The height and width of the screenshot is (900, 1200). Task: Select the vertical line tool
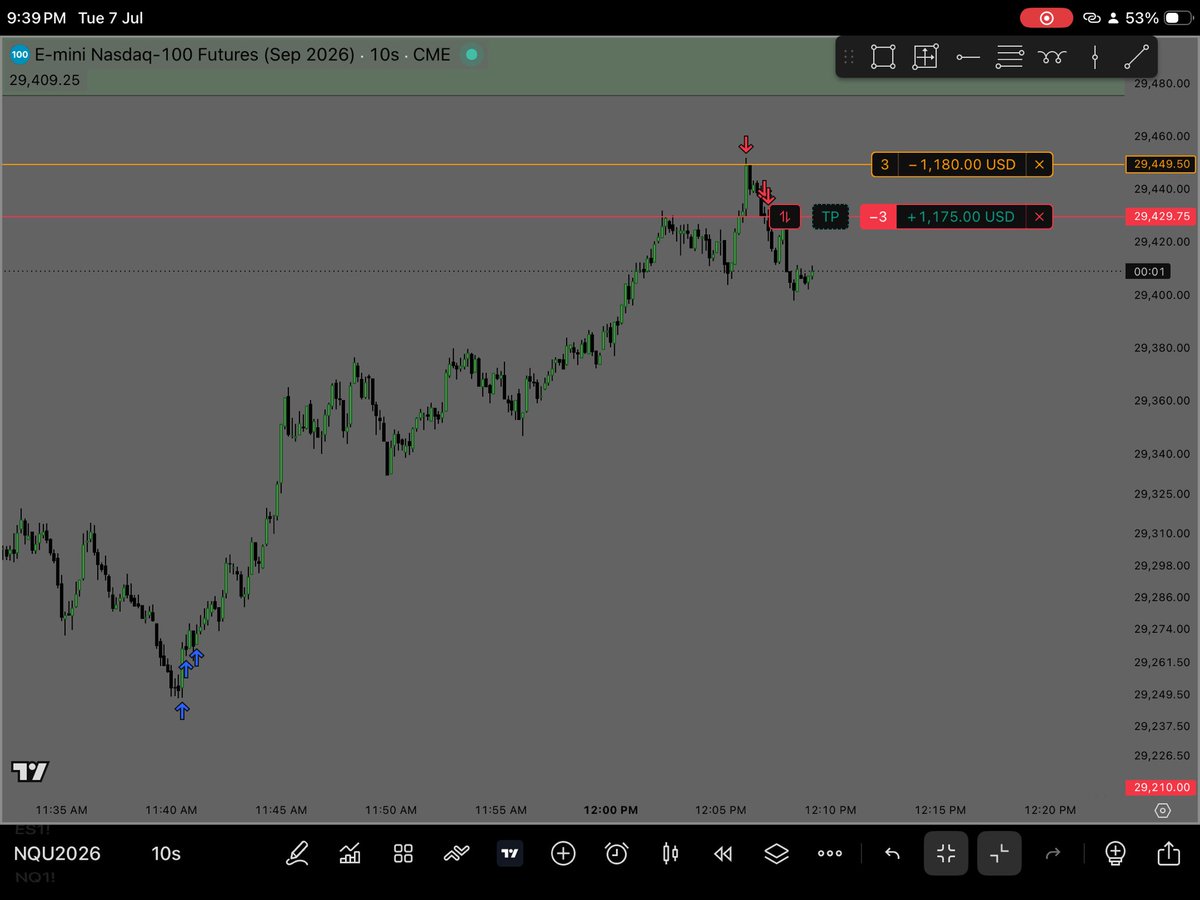[x=1095, y=58]
